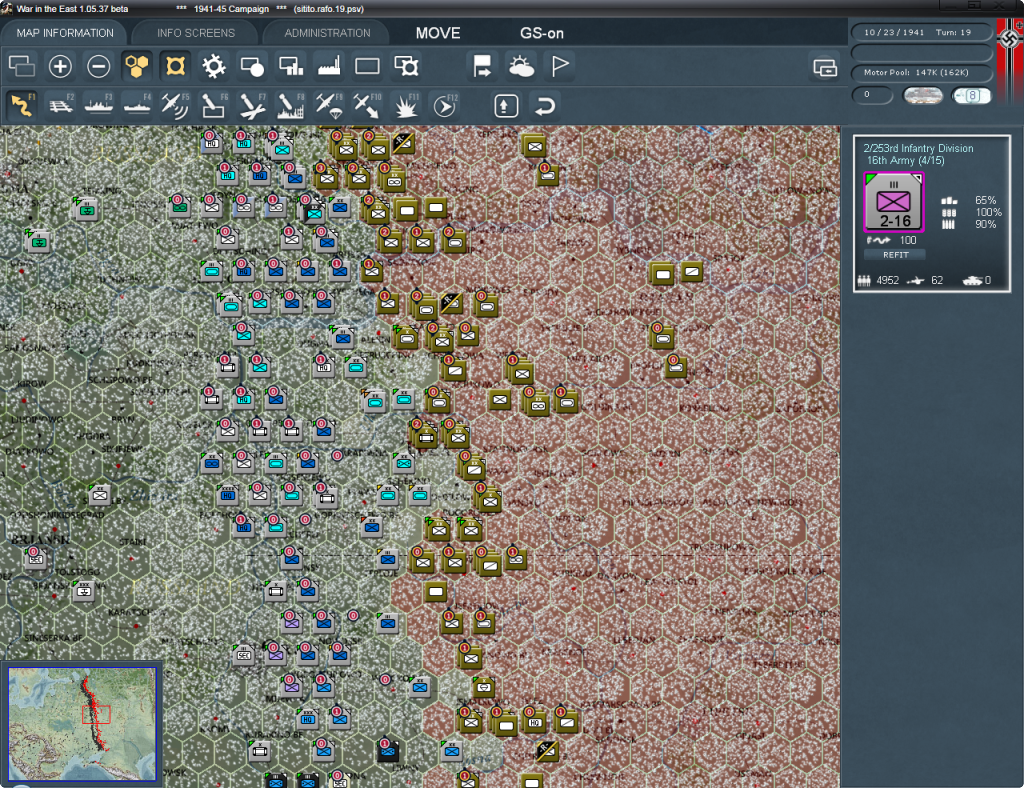Image resolution: width=1024 pixels, height=788 pixels.
Task: Show the weather map via sun-cloud icon
Action: click(521, 66)
